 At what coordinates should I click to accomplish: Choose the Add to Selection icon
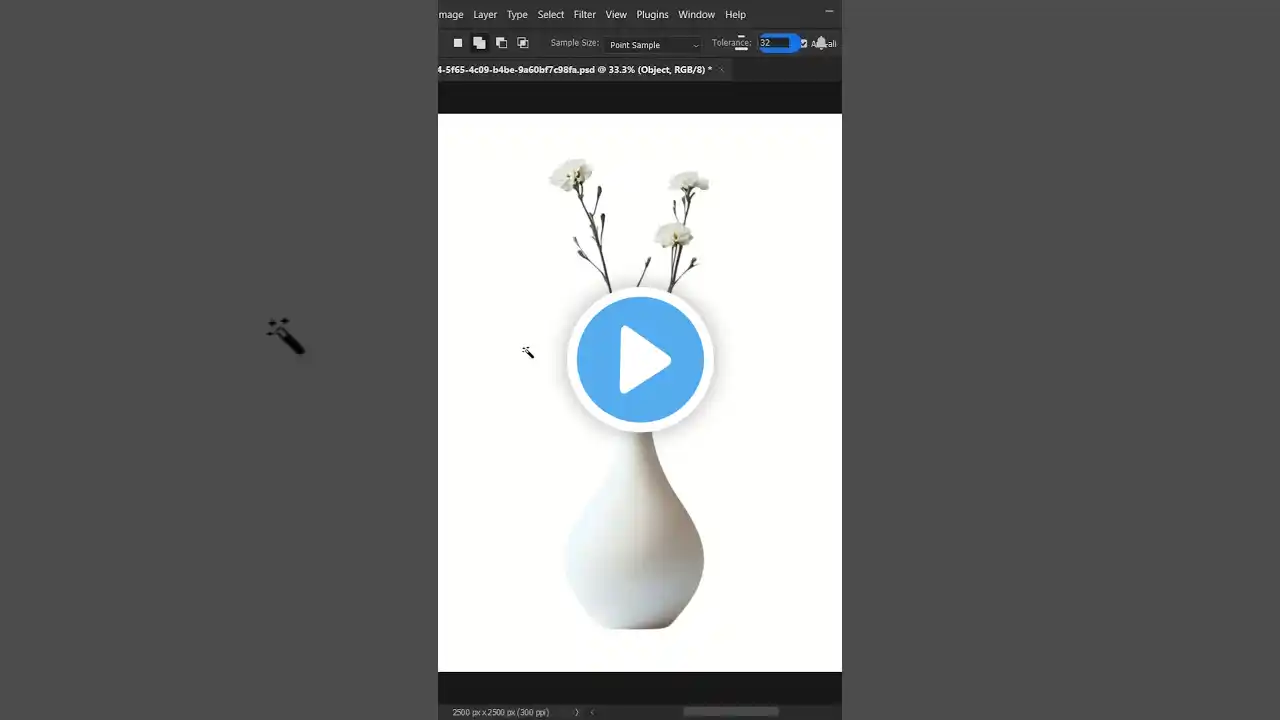[x=479, y=43]
